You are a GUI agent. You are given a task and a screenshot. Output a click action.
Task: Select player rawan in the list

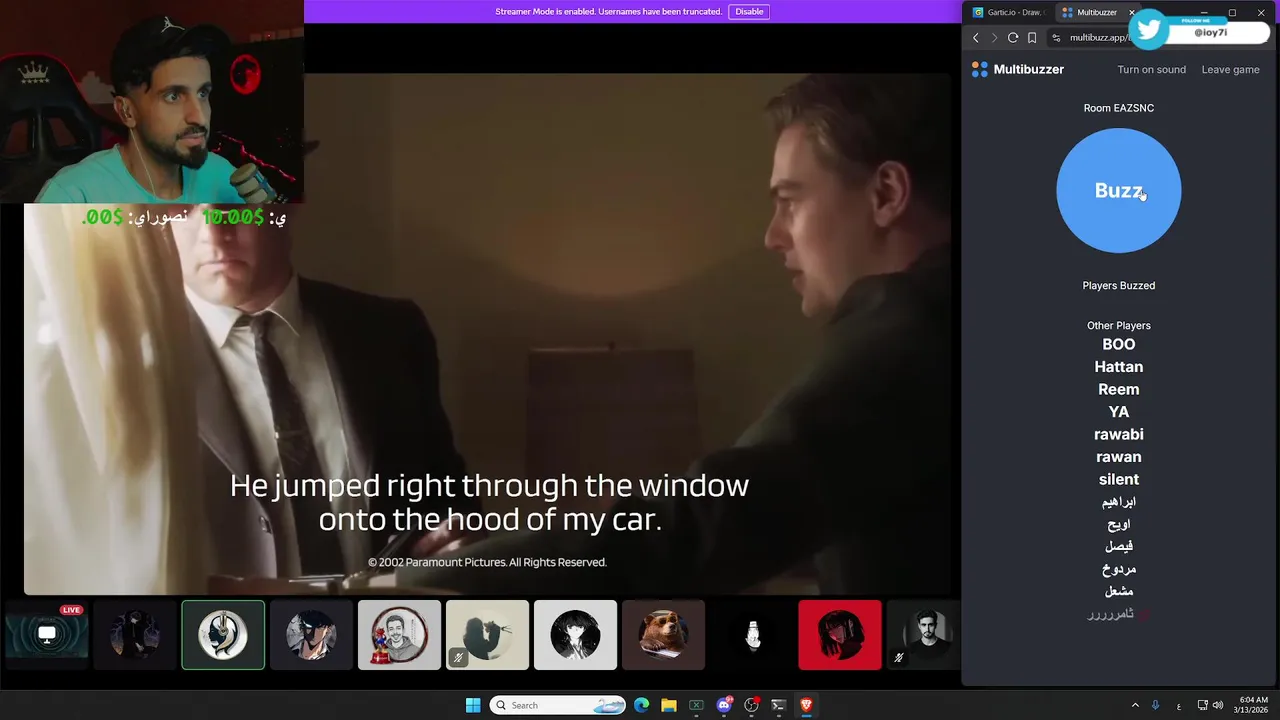(1118, 457)
